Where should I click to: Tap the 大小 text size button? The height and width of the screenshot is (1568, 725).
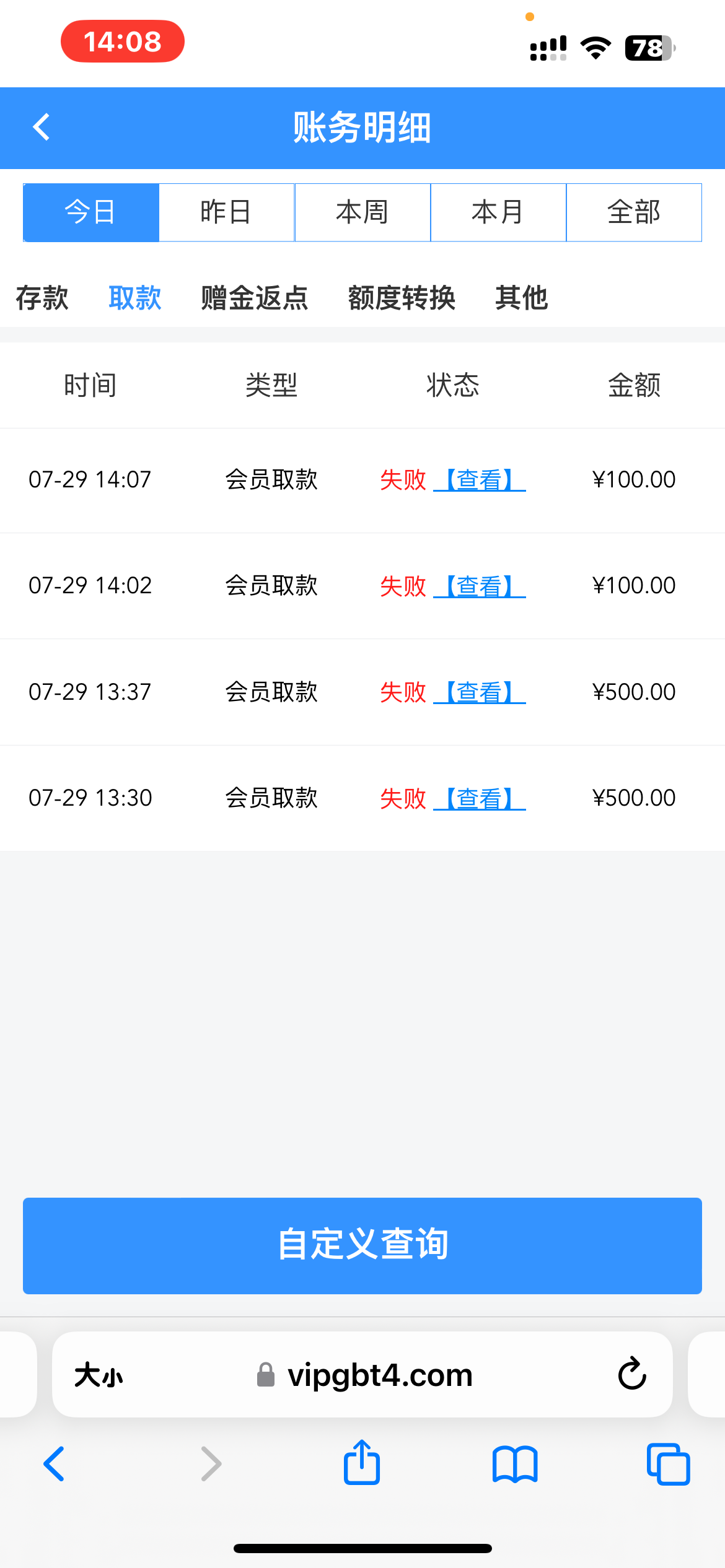pyautogui.click(x=99, y=1375)
